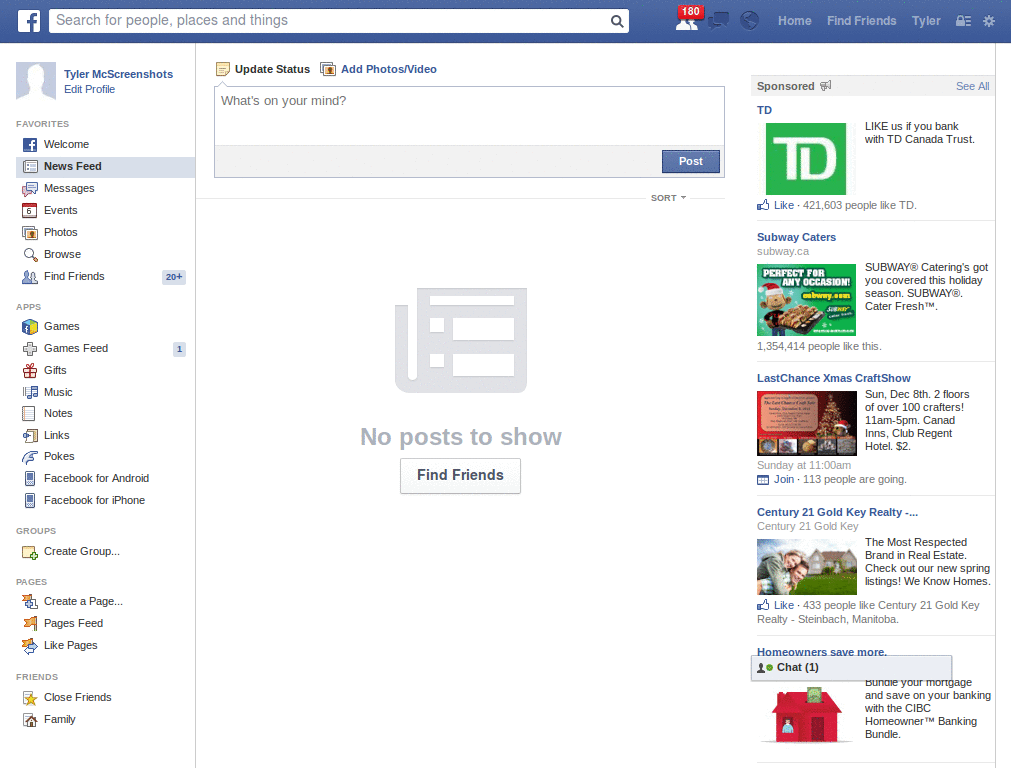
Task: Click the Sponsored megaphone icon
Action: pyautogui.click(x=825, y=86)
